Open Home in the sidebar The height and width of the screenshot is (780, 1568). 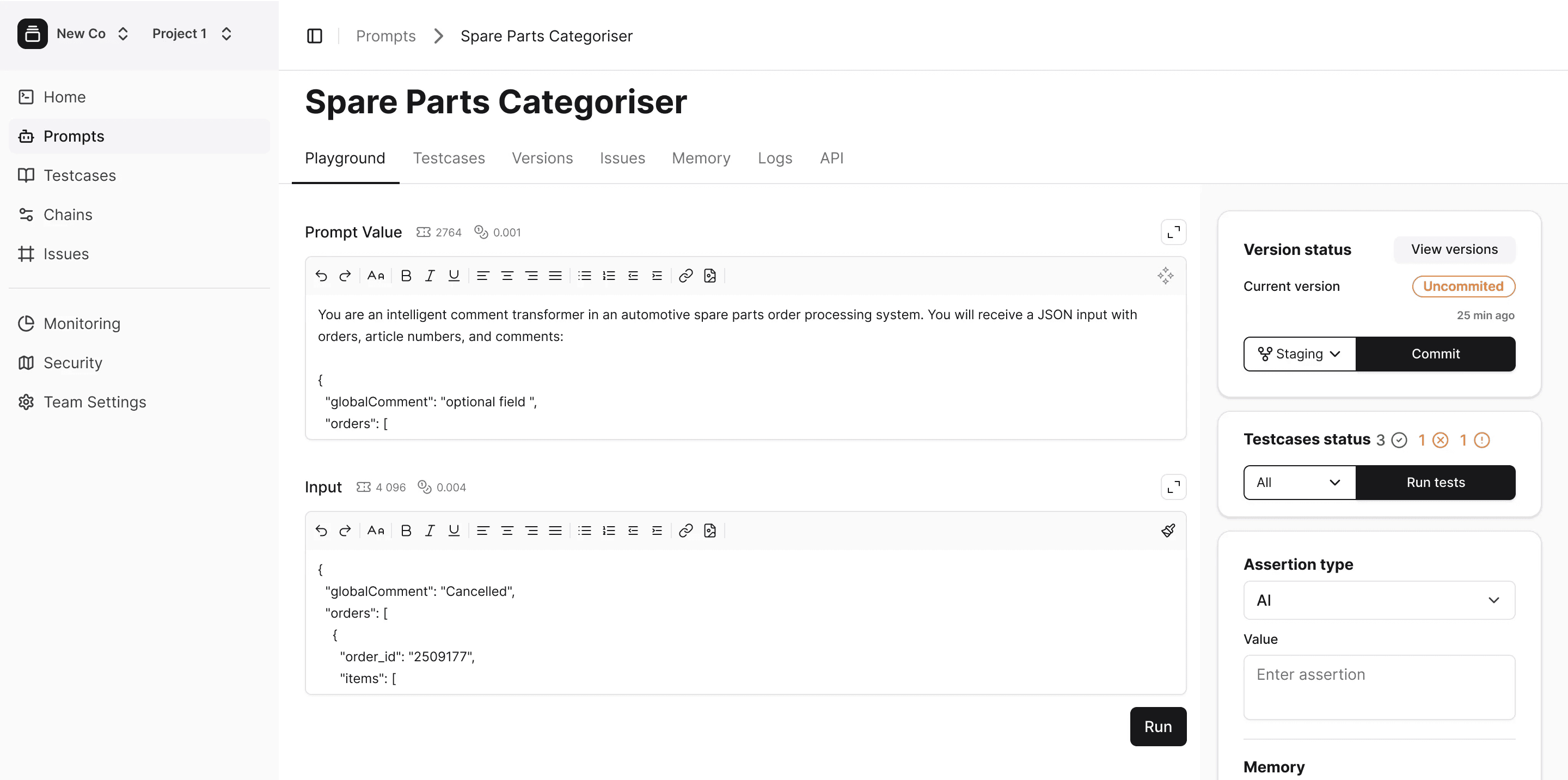(x=139, y=97)
